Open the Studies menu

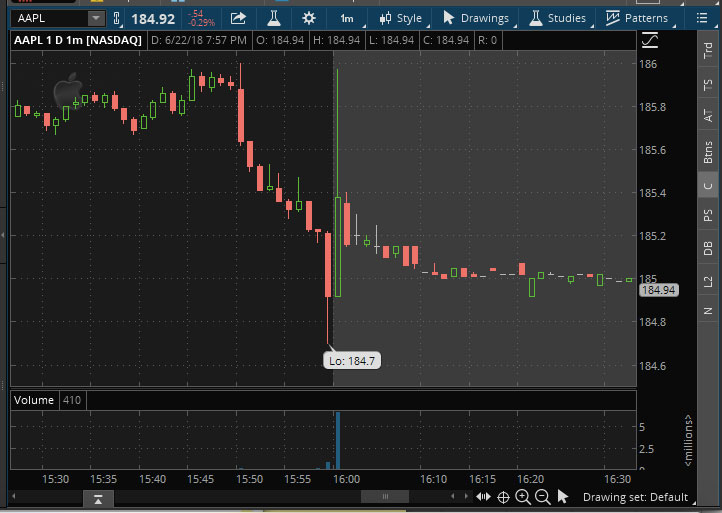click(x=558, y=18)
